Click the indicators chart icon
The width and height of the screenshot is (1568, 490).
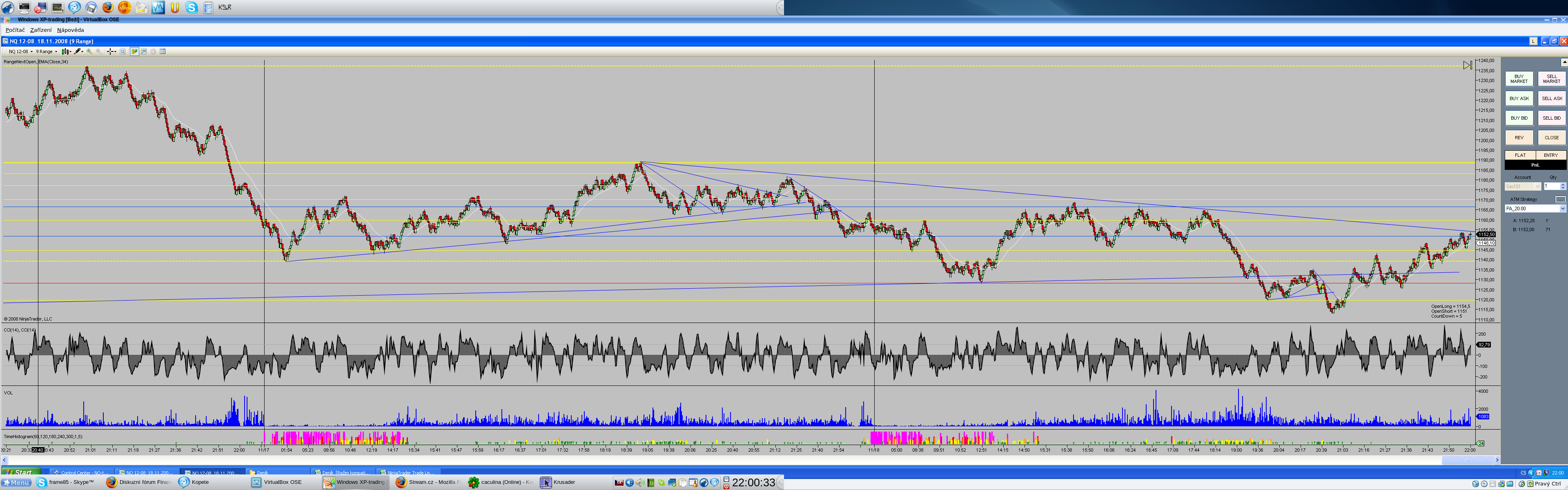[x=144, y=52]
